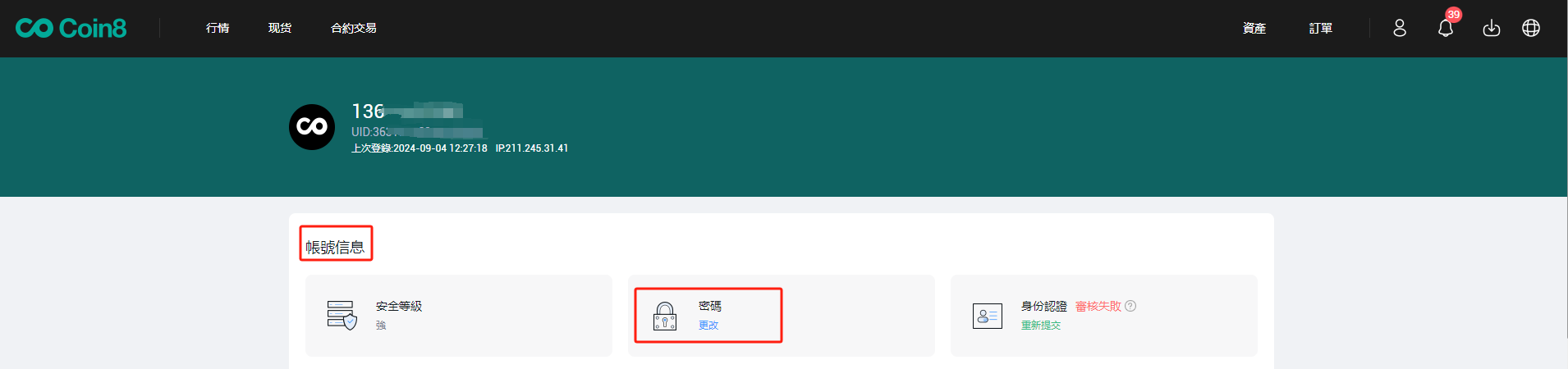
Task: Click the round black account avatar
Action: point(312,127)
